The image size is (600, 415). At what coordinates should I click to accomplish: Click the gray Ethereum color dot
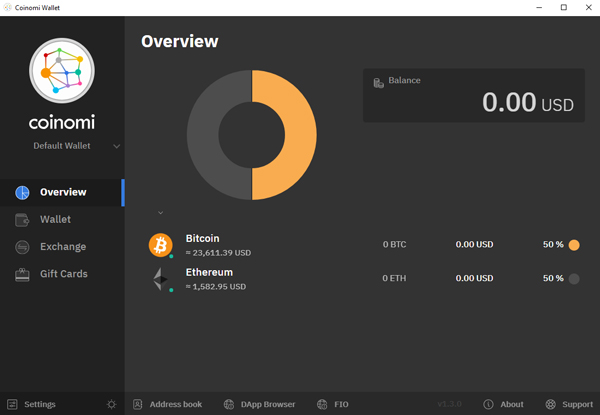(x=574, y=279)
